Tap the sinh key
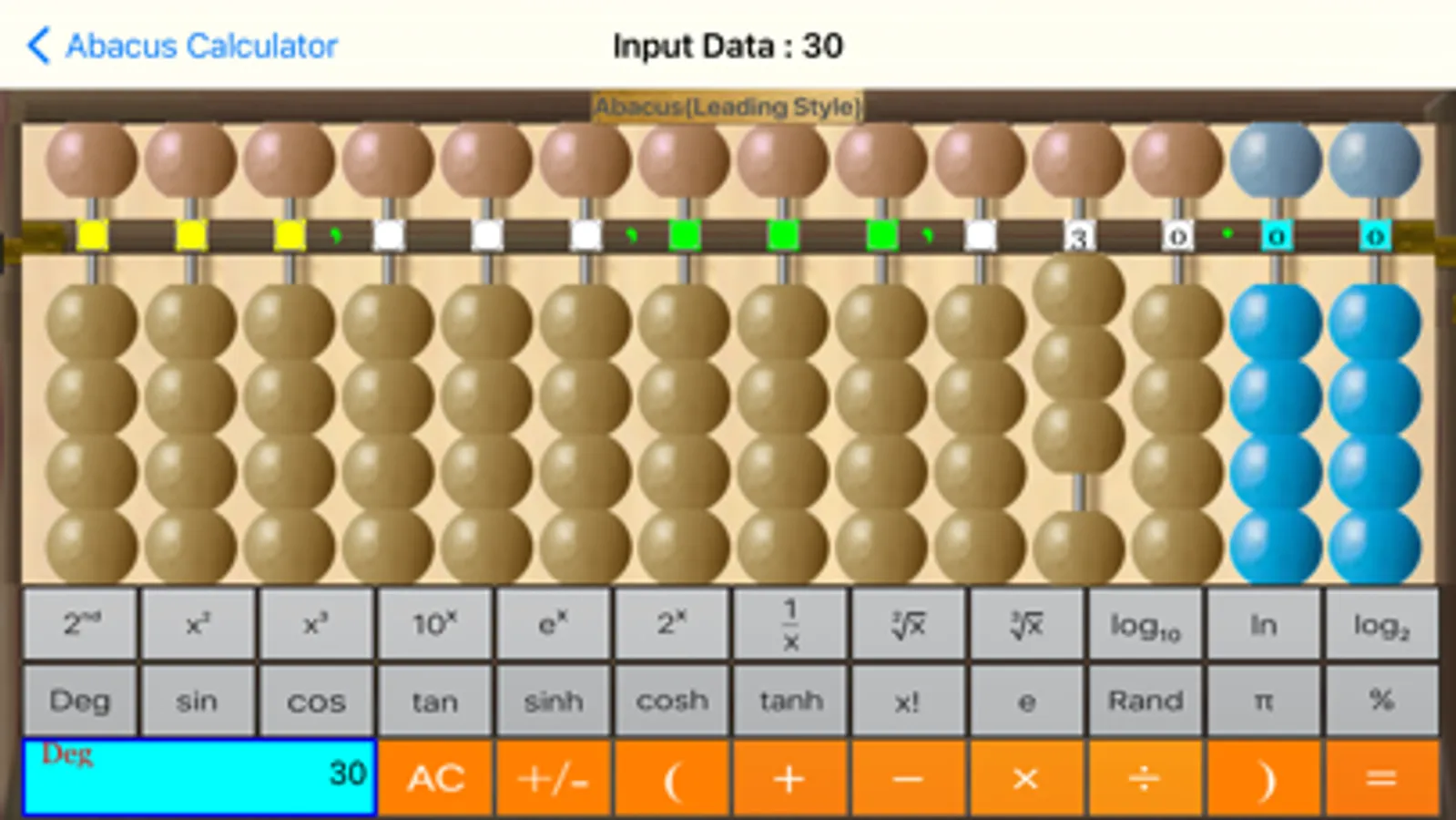The width and height of the screenshot is (1456, 820). (x=554, y=701)
